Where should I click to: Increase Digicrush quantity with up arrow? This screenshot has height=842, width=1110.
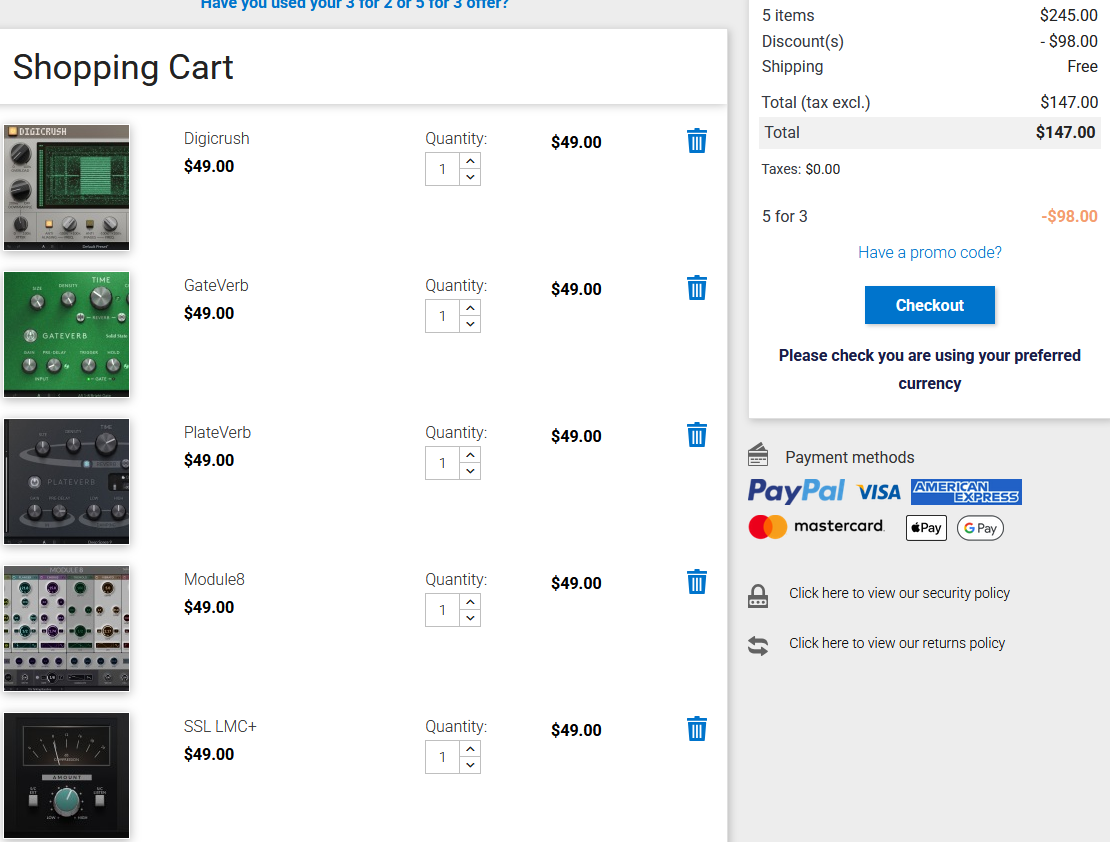tap(470, 161)
